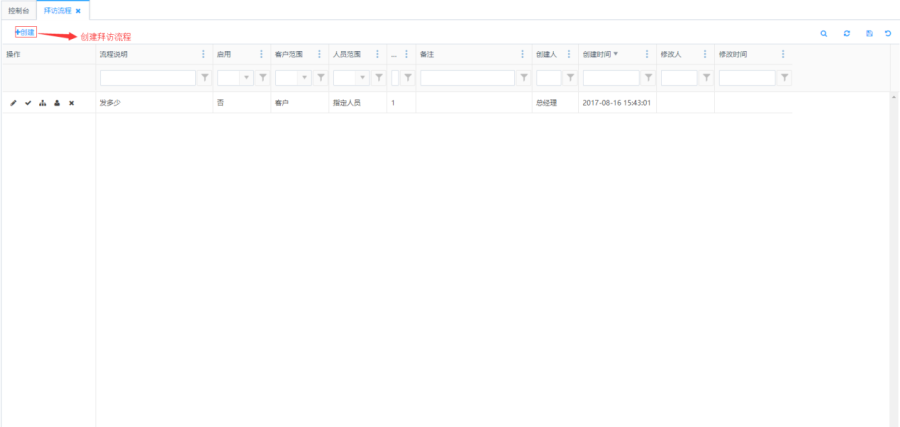Click the funnel filter icon for 备注 column

(524, 77)
